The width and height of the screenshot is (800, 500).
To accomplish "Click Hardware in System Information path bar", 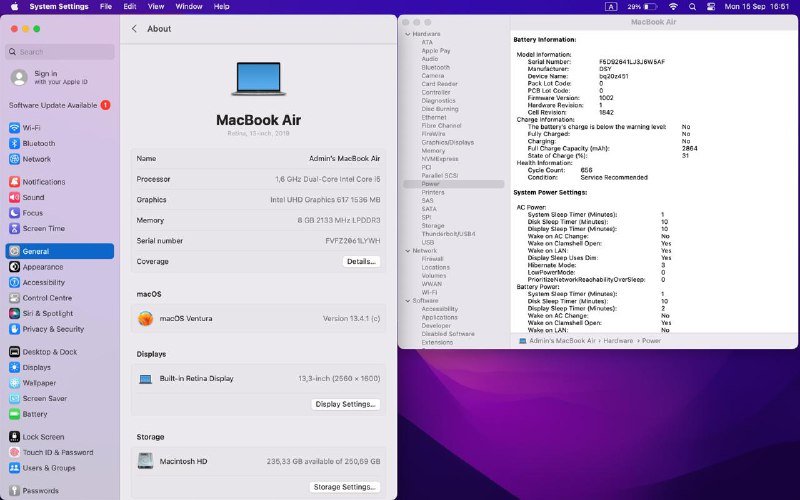I will coord(618,341).
